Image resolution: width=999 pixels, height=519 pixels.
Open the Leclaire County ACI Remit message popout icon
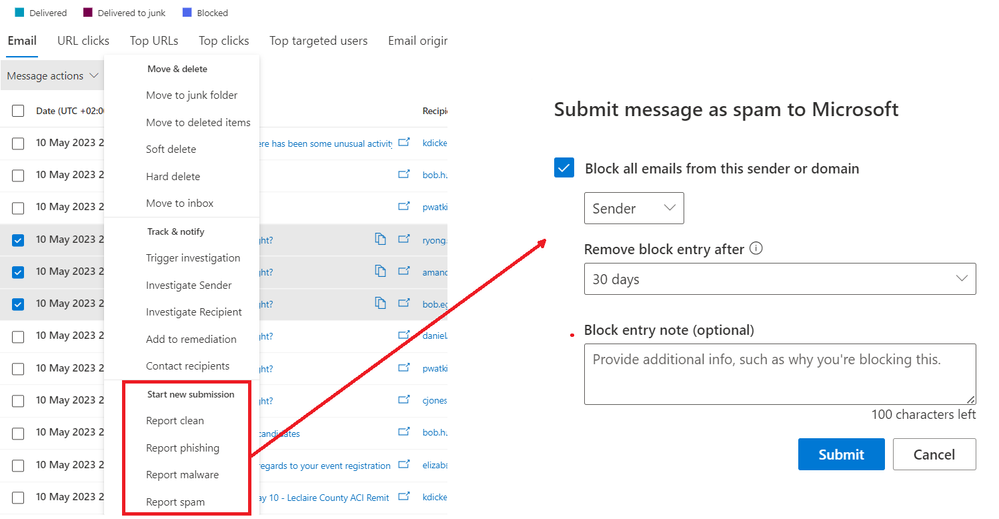point(404,496)
